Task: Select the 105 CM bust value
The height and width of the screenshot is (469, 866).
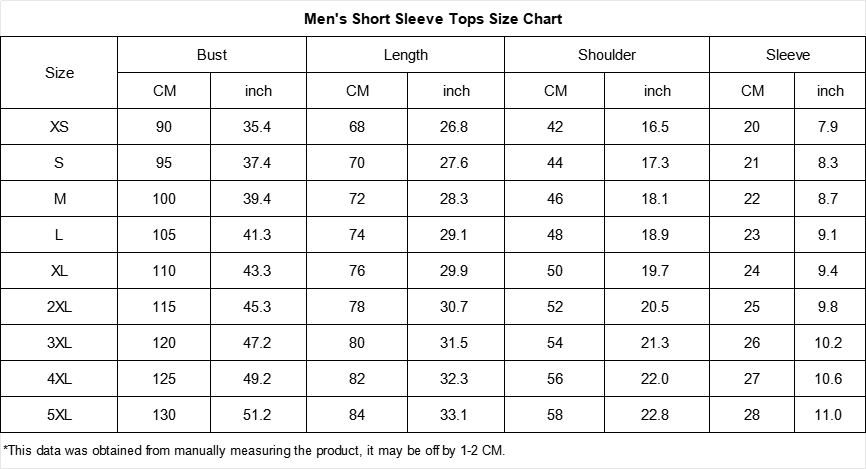Action: (164, 235)
